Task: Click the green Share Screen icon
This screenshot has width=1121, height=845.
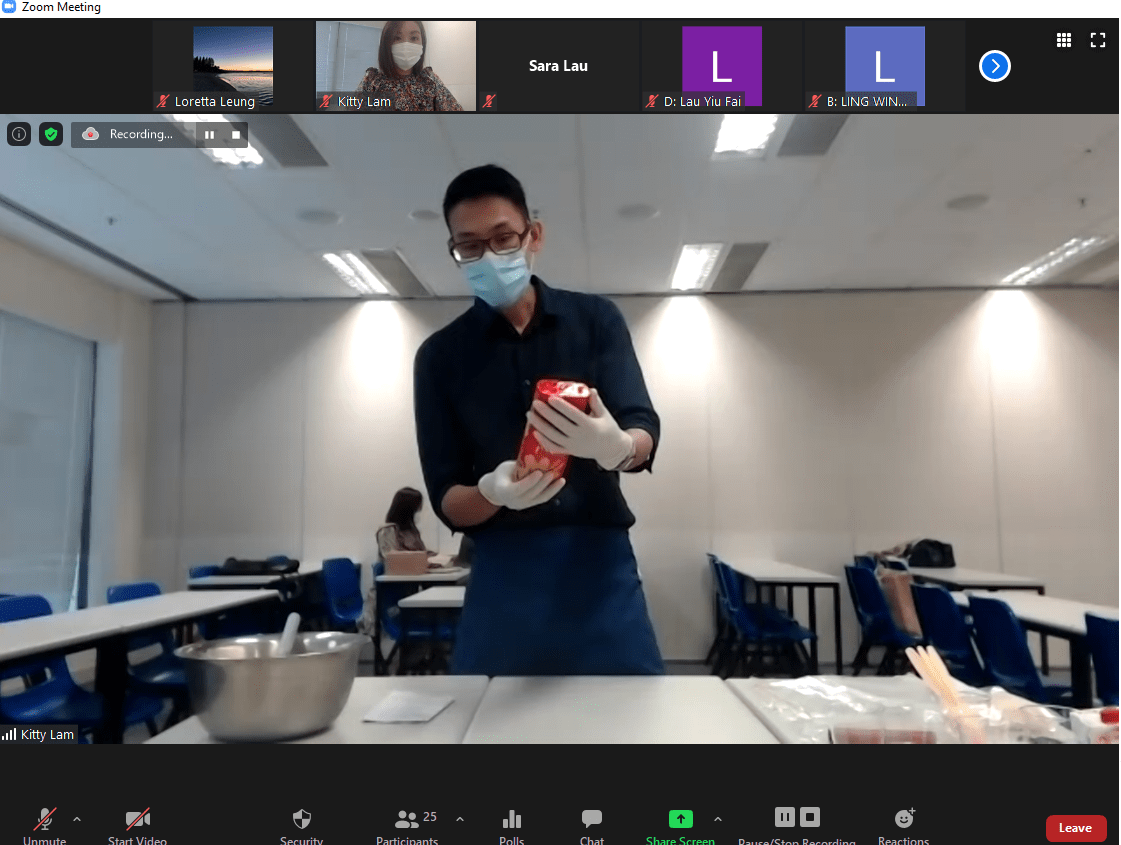Action: click(x=680, y=819)
